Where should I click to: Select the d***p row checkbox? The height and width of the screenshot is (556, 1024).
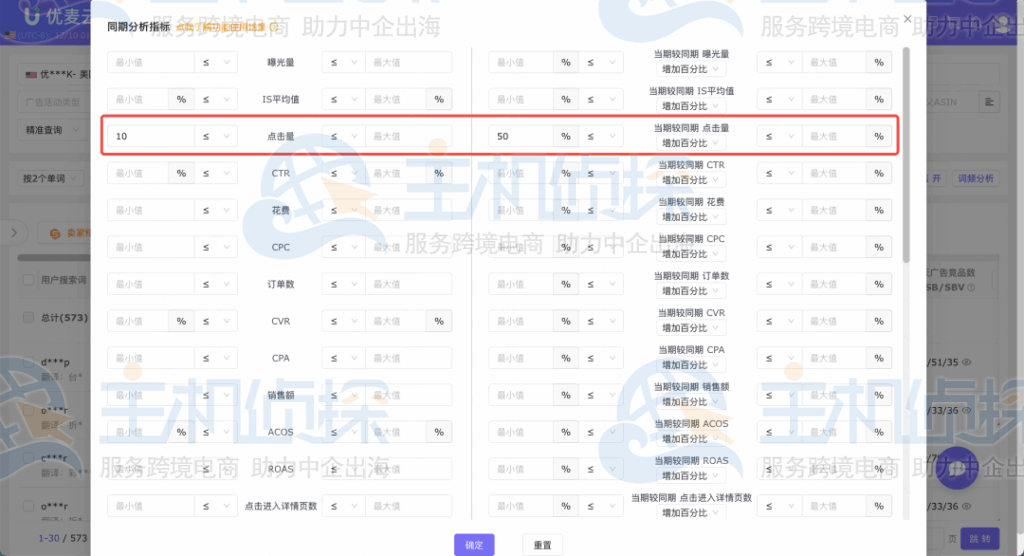point(28,361)
